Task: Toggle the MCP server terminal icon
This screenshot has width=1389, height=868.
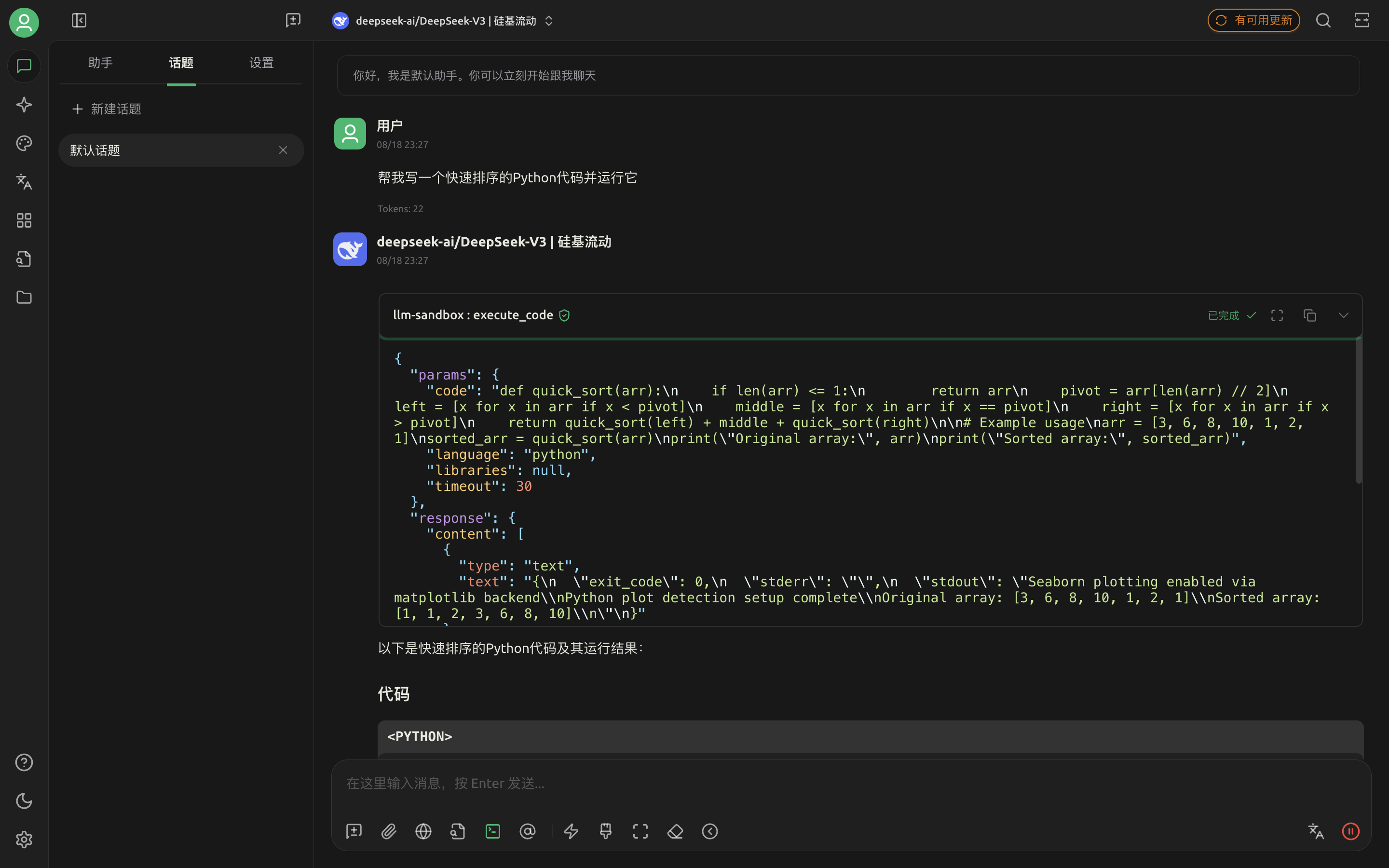Action: point(492,831)
